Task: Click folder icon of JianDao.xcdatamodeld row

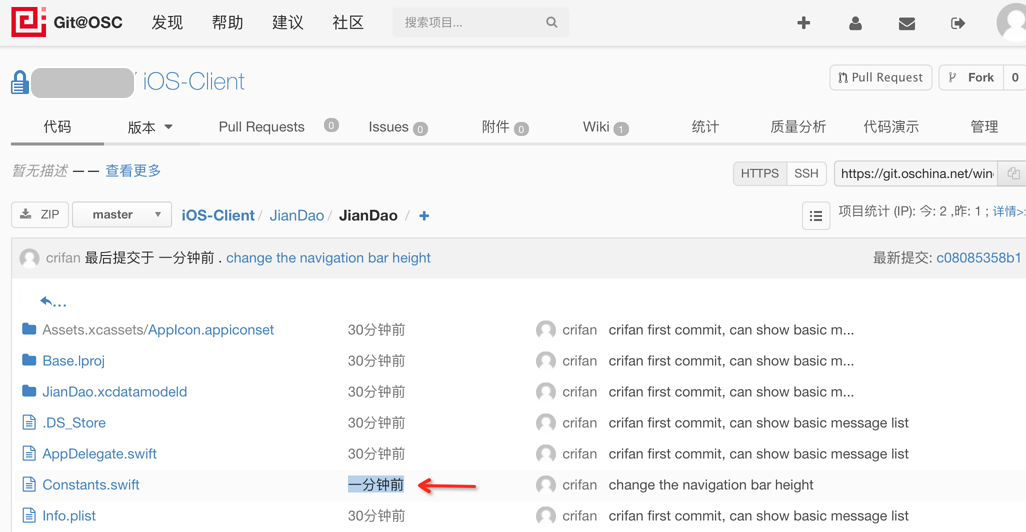Action: (x=29, y=391)
